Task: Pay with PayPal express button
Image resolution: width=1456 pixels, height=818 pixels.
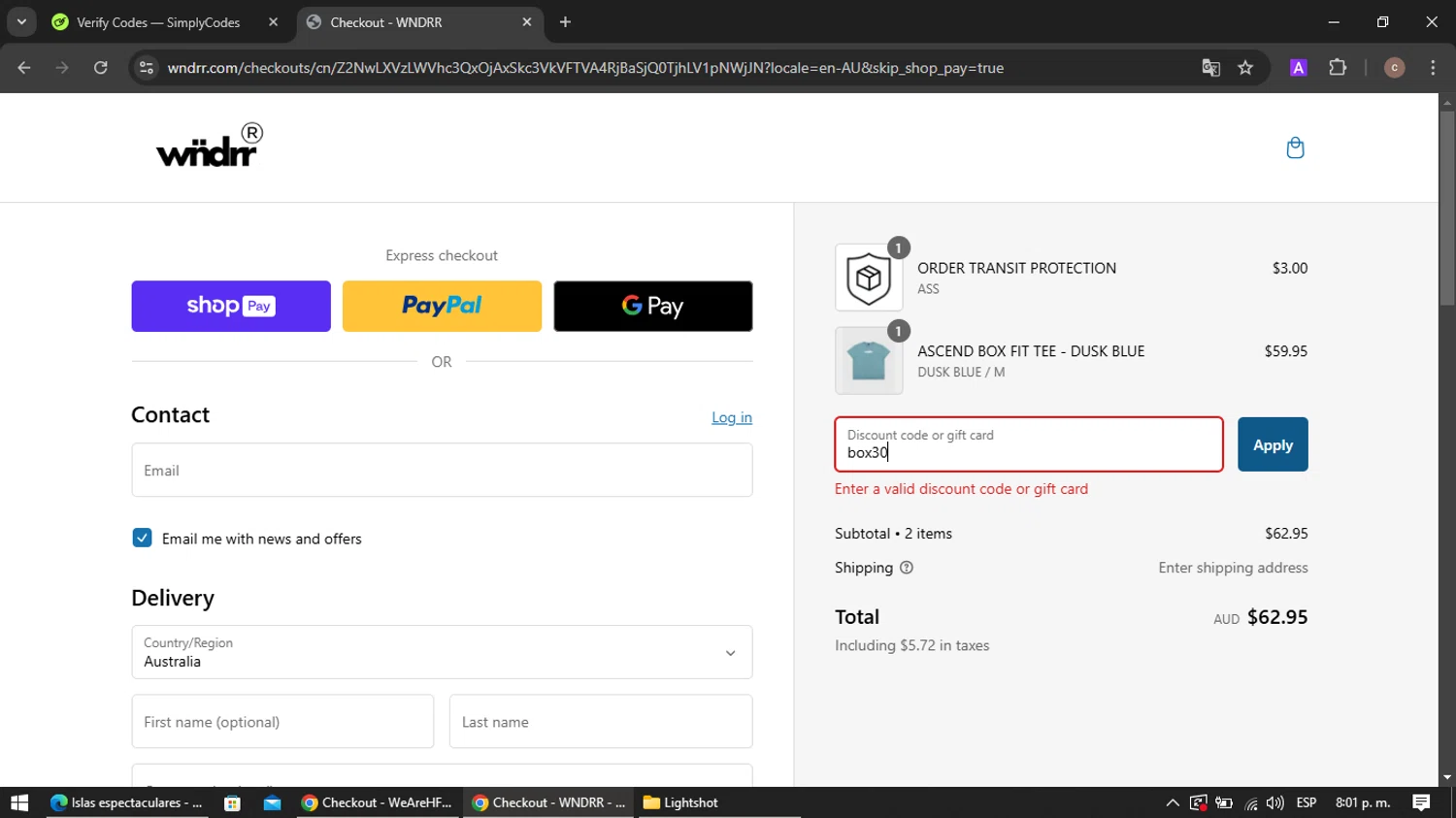Action: tap(442, 306)
